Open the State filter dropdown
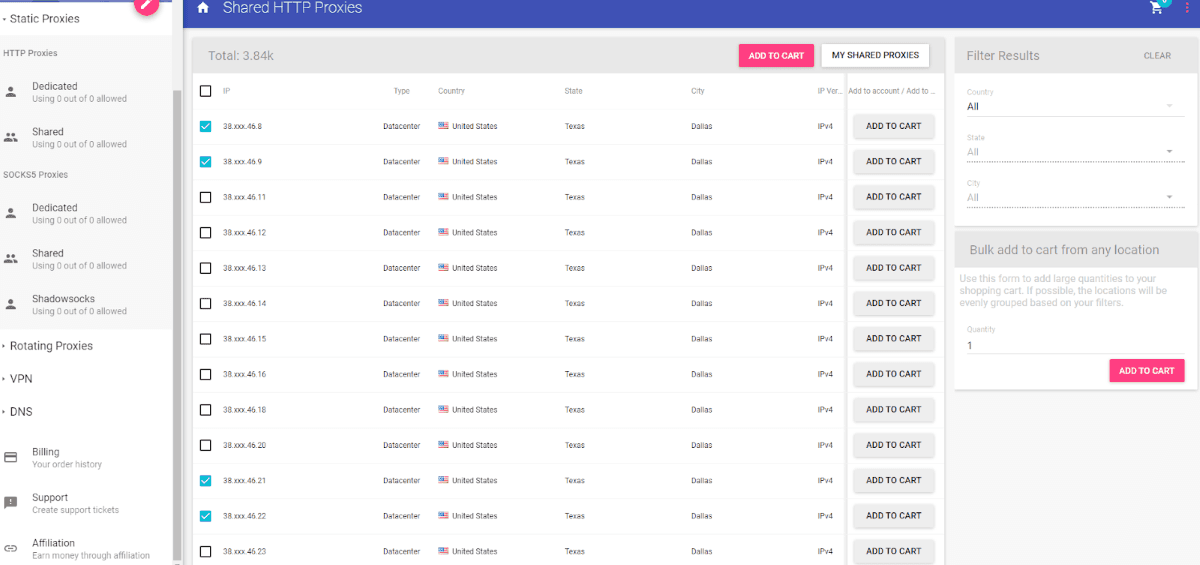1200x565 pixels. pos(1075,152)
